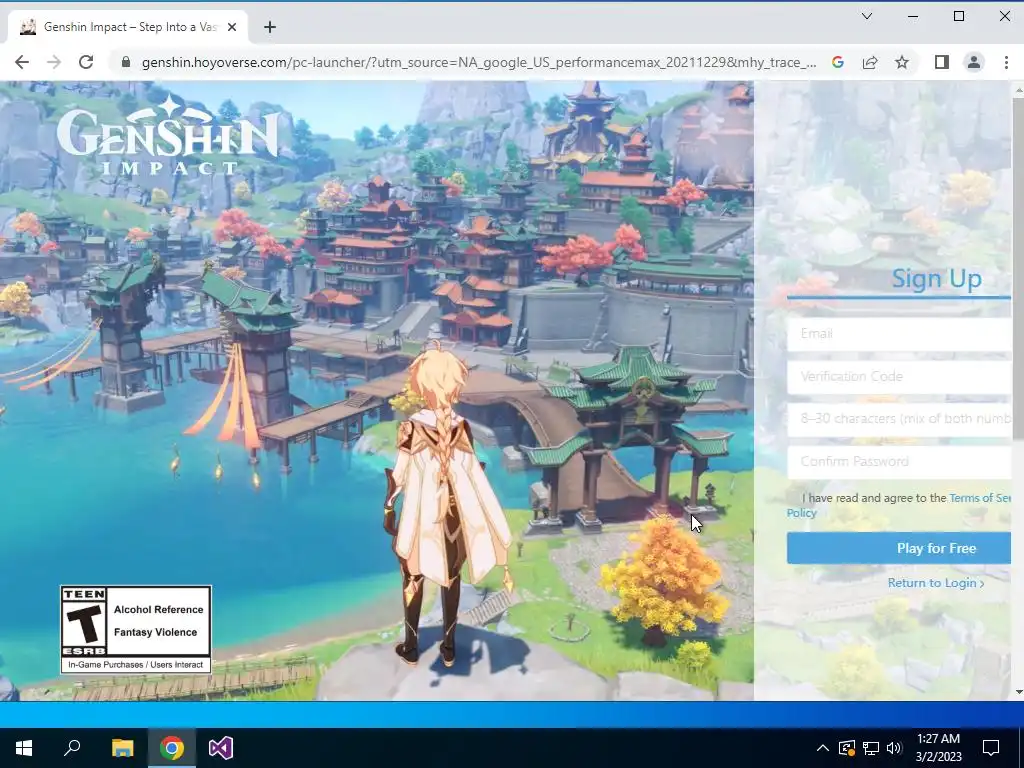This screenshot has height=768, width=1024.
Task: Tick the agree to terms checkbox
Action: [x=793, y=498]
